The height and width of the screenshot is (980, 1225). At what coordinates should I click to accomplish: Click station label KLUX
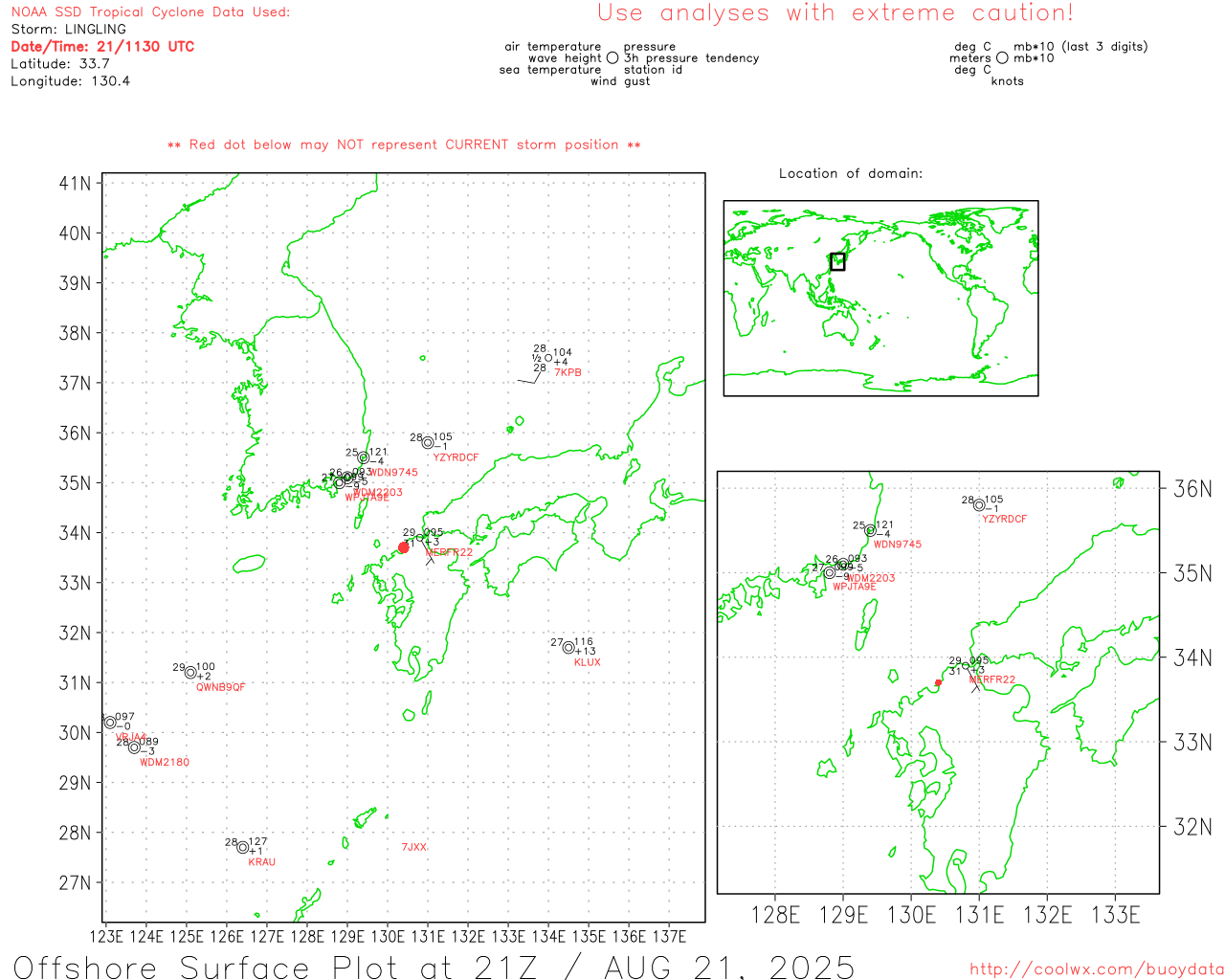[x=587, y=662]
